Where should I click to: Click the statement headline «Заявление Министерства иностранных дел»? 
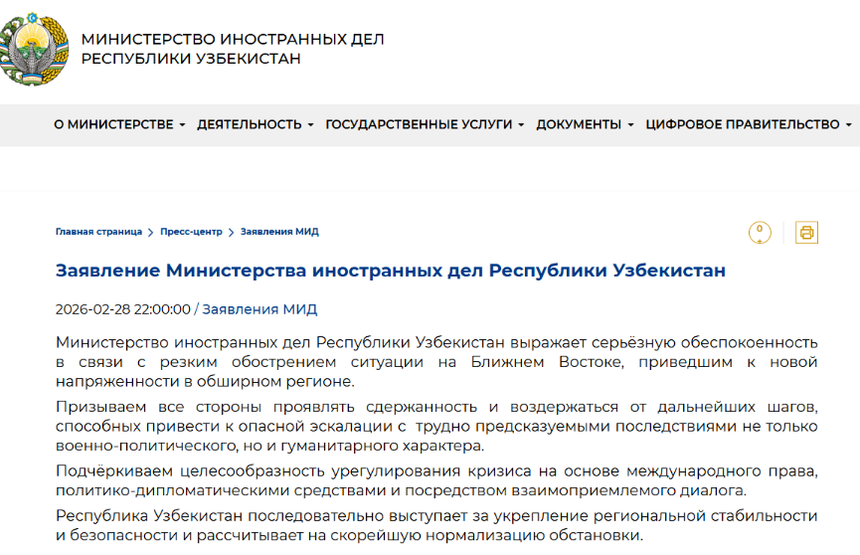point(391,270)
